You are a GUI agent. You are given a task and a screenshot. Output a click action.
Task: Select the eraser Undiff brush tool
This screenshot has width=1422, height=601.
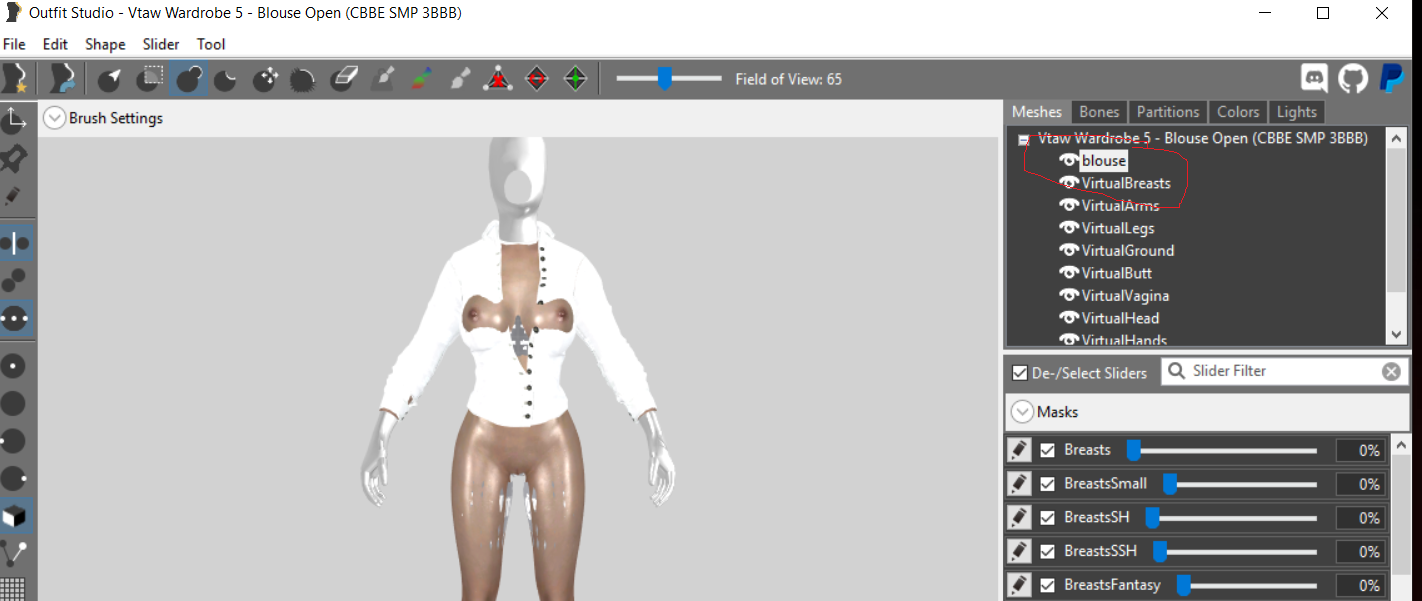343,78
